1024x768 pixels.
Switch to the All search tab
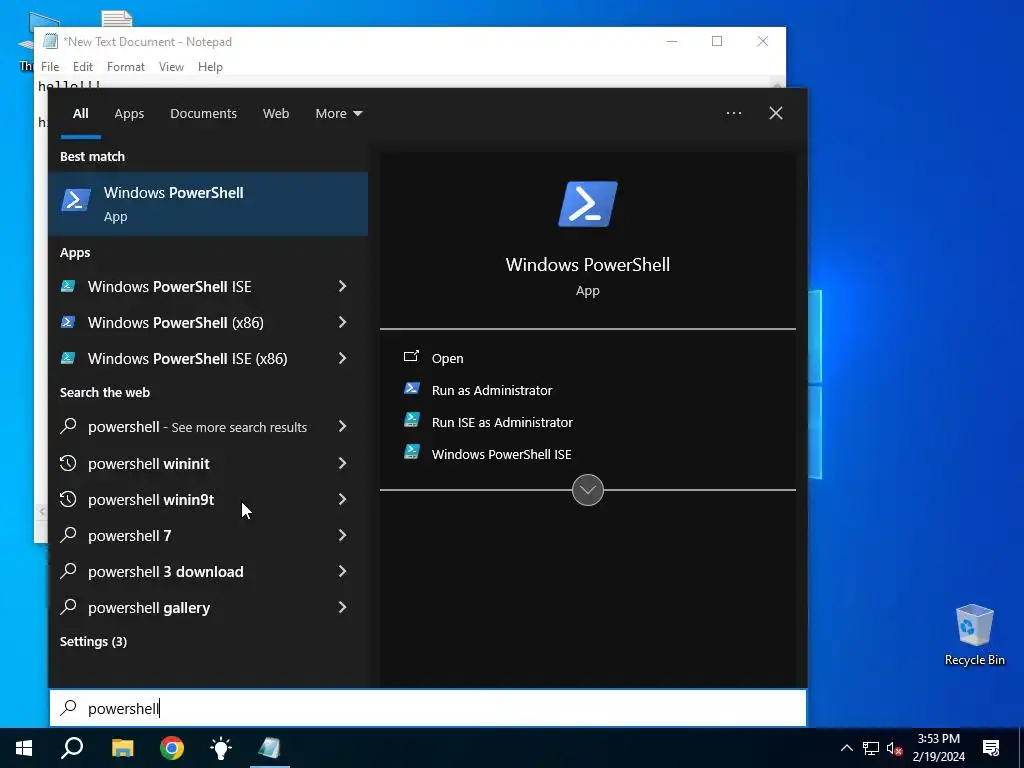[80, 113]
